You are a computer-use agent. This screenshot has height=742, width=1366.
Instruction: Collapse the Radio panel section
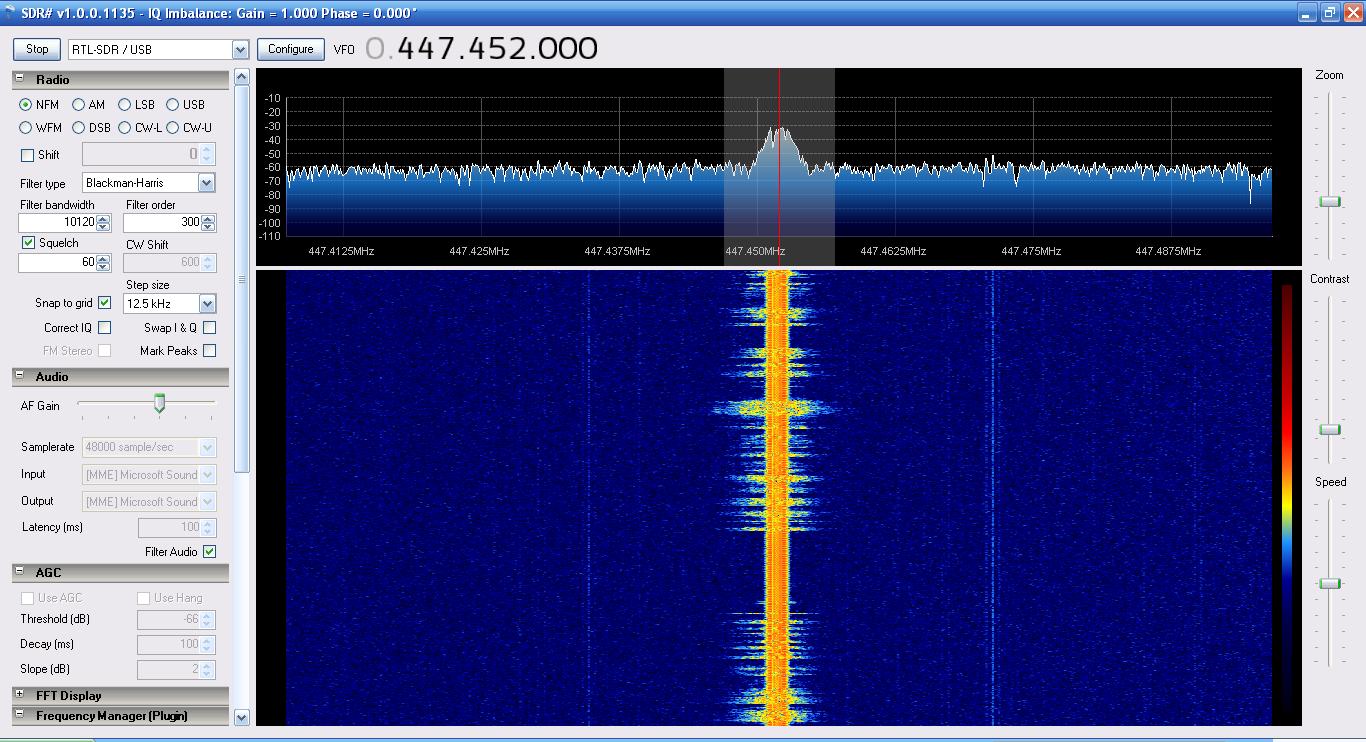[x=19, y=79]
